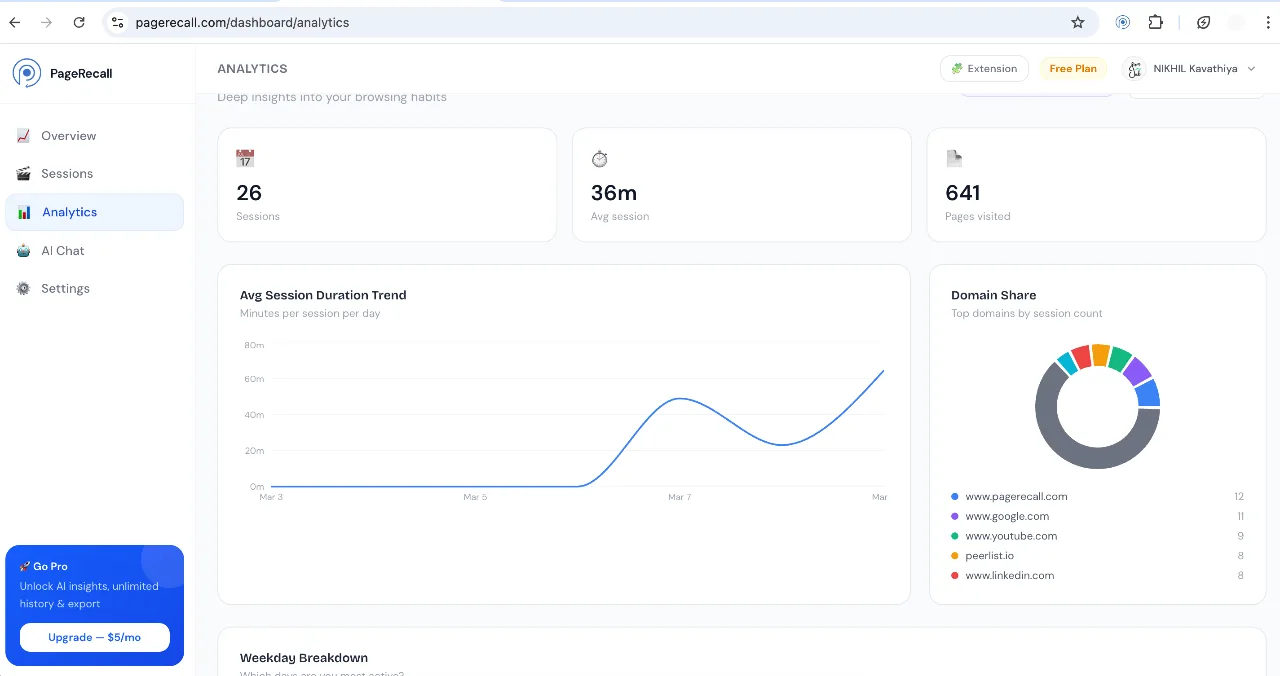
Task: Go to Settings in sidebar
Action: coord(94,289)
